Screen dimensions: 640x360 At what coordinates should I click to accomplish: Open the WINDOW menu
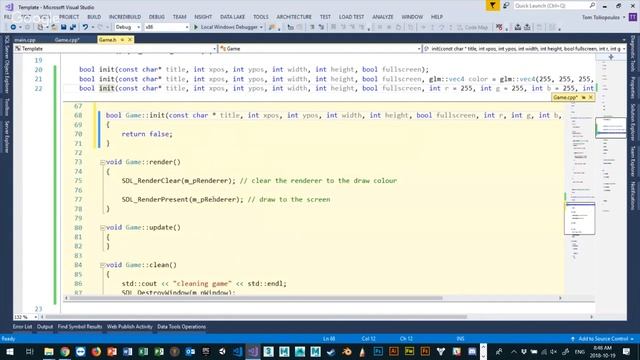(x=412, y=17)
